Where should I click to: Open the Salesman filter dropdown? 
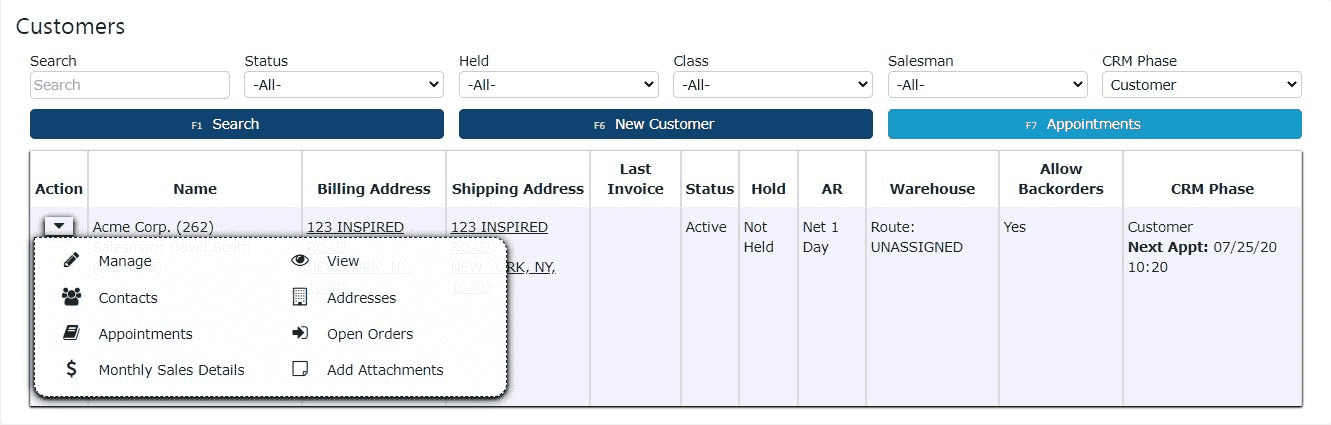coord(987,85)
